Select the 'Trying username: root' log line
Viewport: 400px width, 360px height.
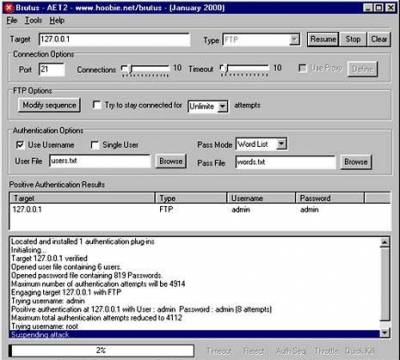tap(195, 326)
